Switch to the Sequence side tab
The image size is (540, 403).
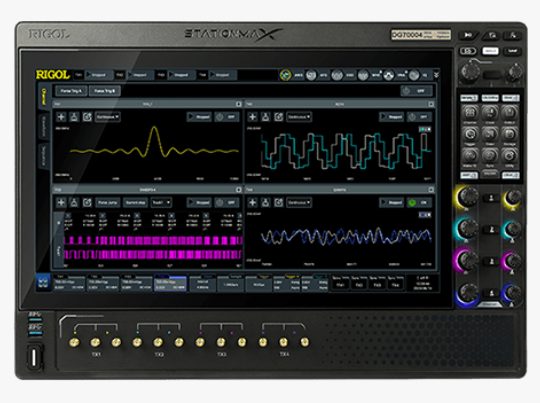[x=44, y=155]
